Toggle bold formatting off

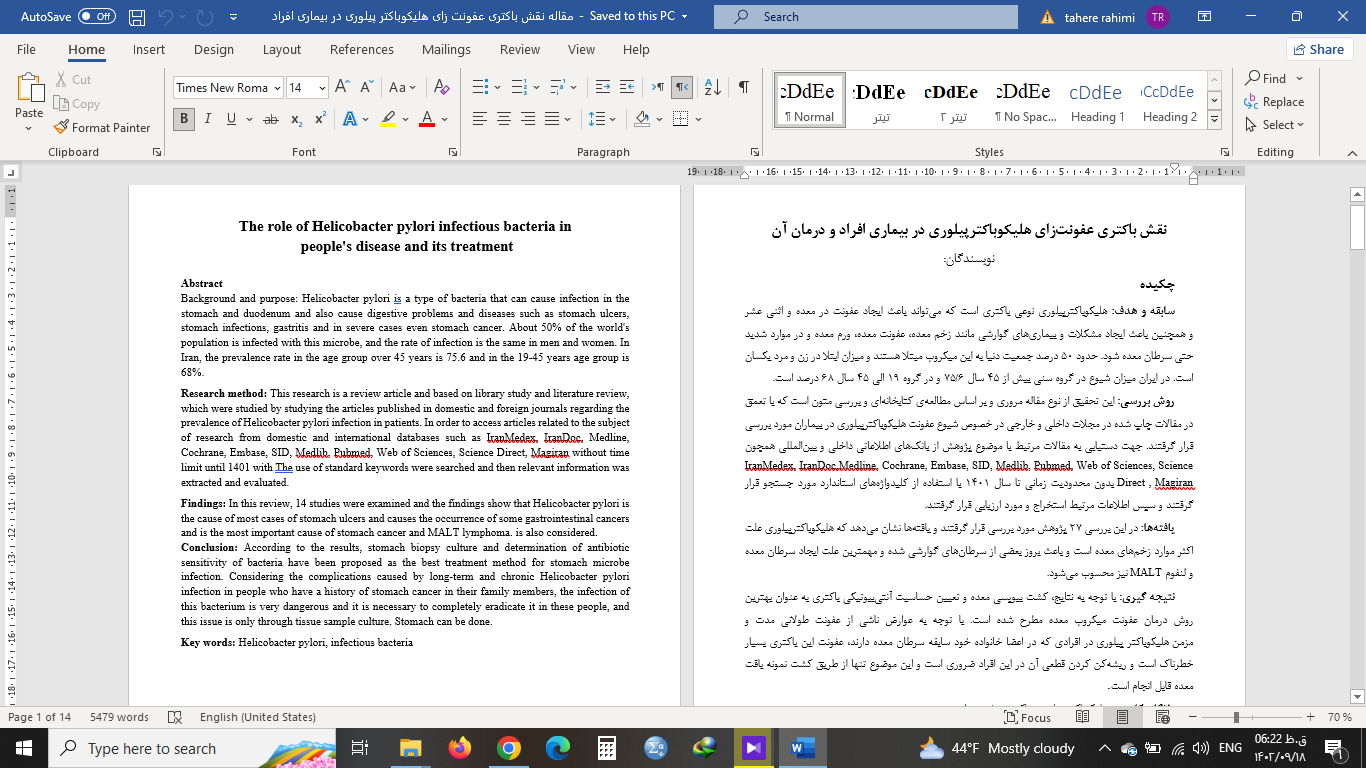(184, 119)
